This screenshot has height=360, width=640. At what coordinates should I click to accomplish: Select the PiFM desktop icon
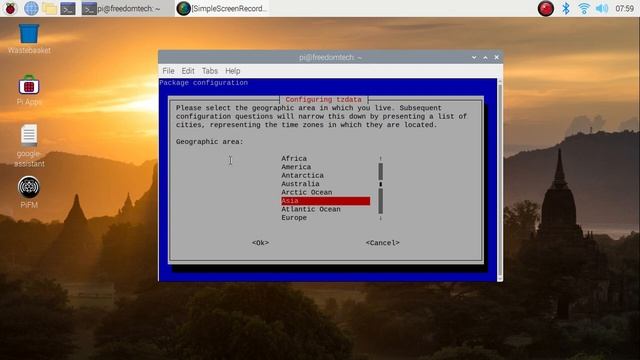coord(29,192)
